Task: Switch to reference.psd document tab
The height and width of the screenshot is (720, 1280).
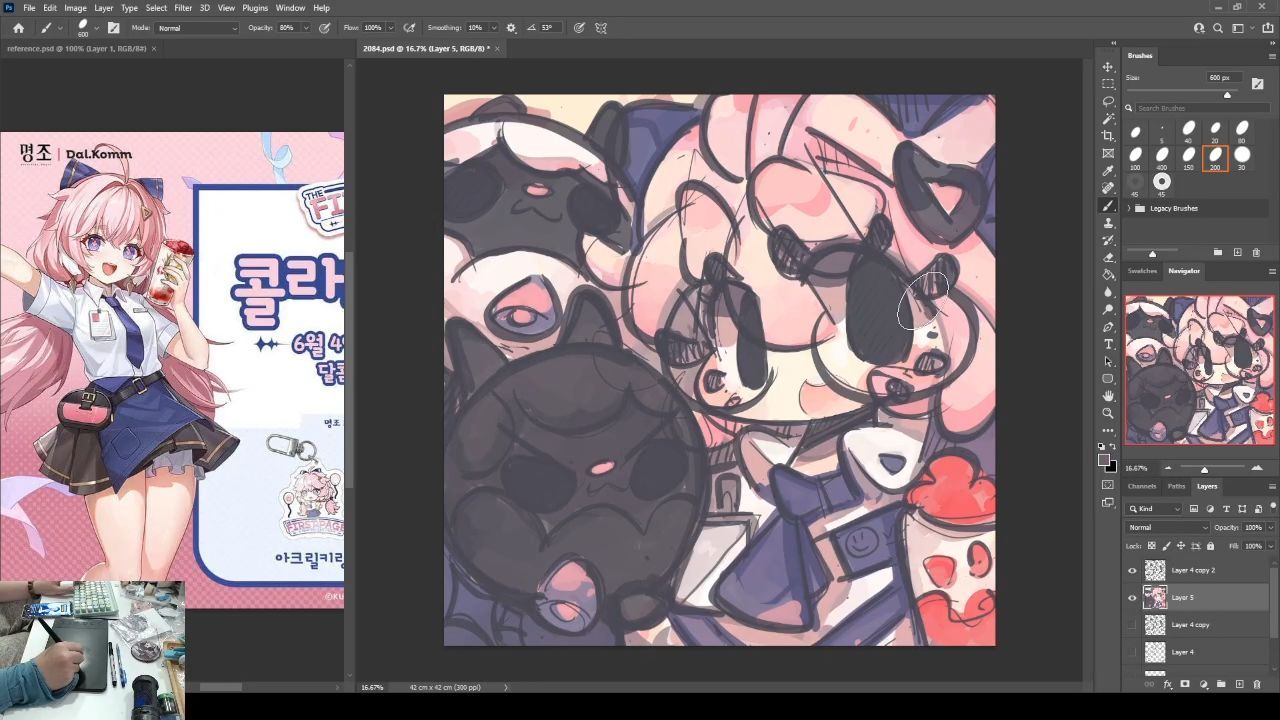Action: click(x=77, y=48)
